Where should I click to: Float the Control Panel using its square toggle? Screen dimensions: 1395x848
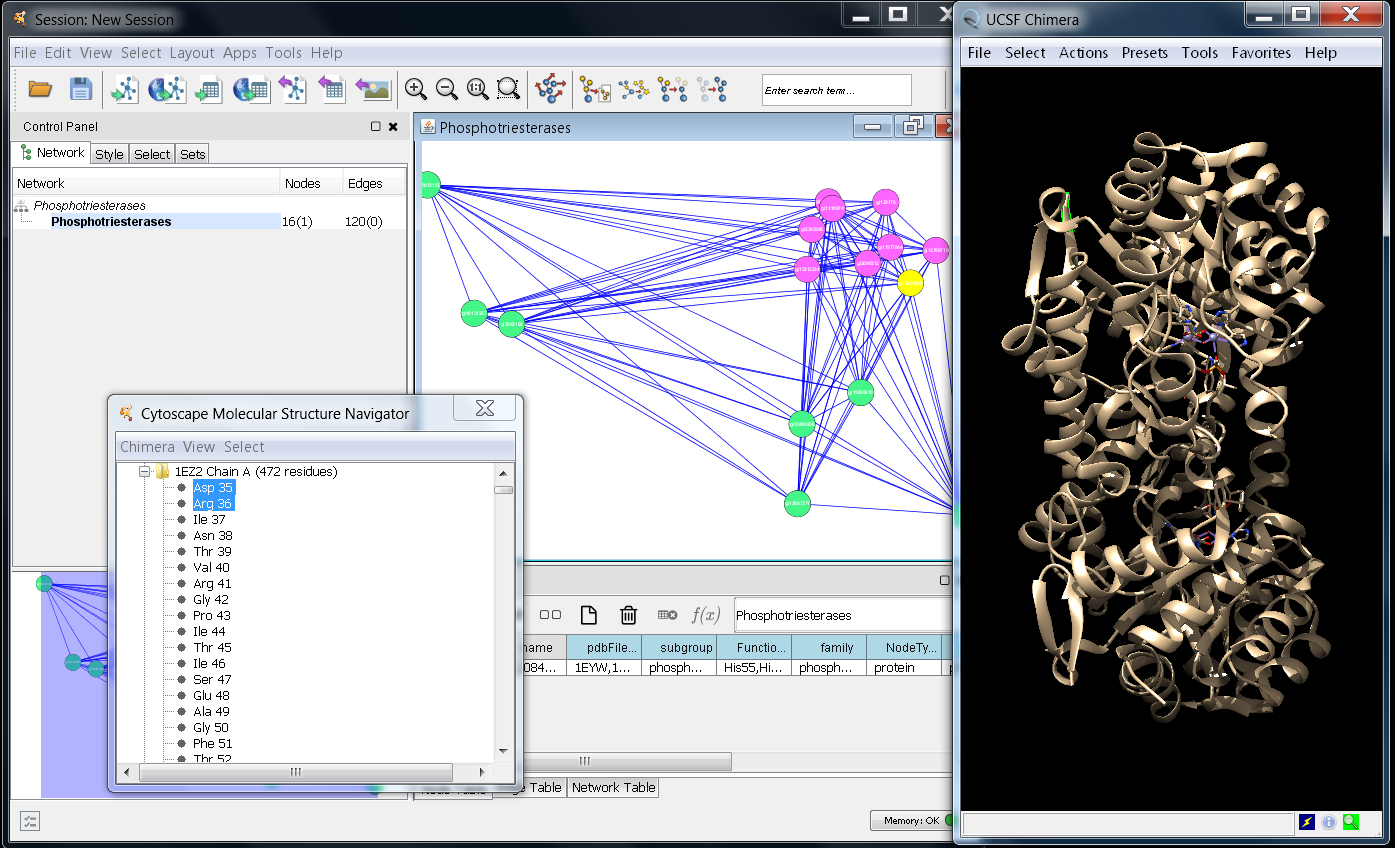375,127
